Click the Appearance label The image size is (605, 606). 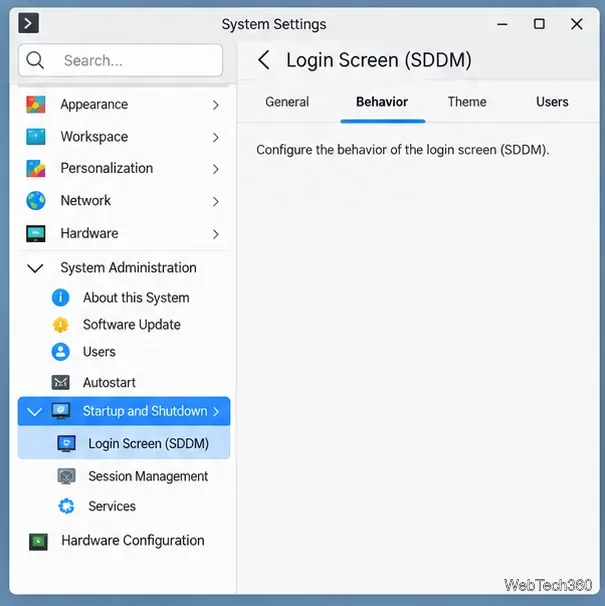[x=94, y=105]
